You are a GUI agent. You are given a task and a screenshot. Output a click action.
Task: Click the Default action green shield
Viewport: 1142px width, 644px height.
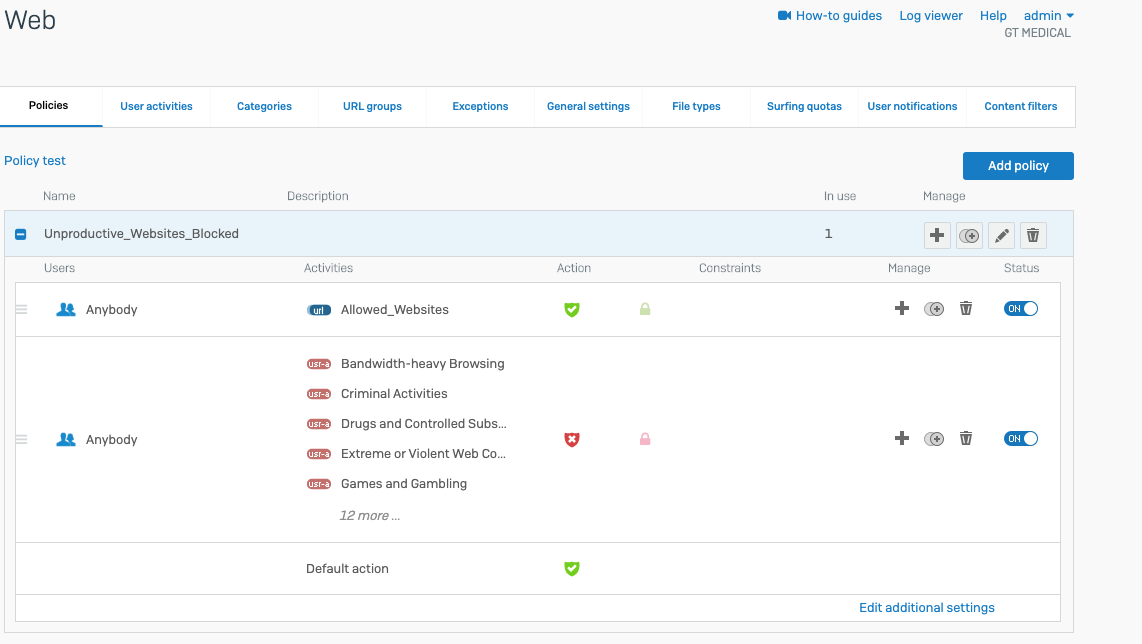[x=572, y=569]
